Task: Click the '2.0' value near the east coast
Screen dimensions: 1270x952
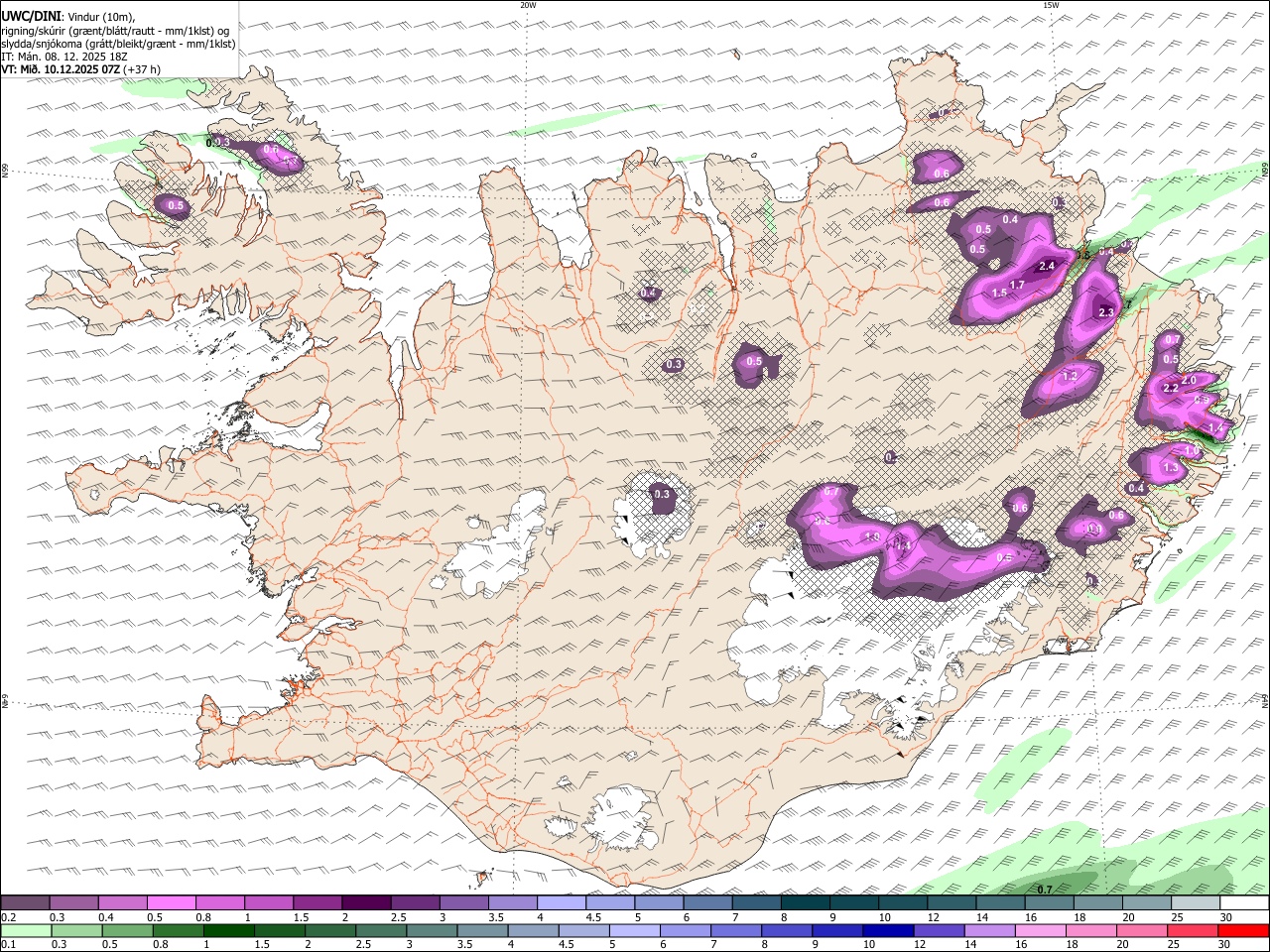Action: pyautogui.click(x=1189, y=380)
